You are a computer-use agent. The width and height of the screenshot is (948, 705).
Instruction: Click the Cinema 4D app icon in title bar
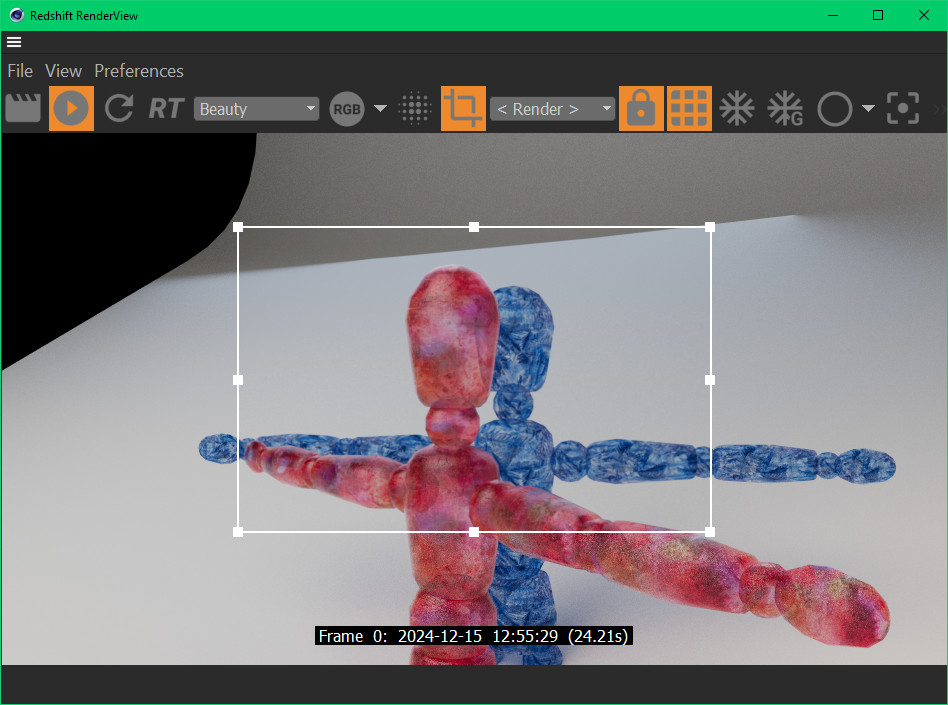point(16,15)
